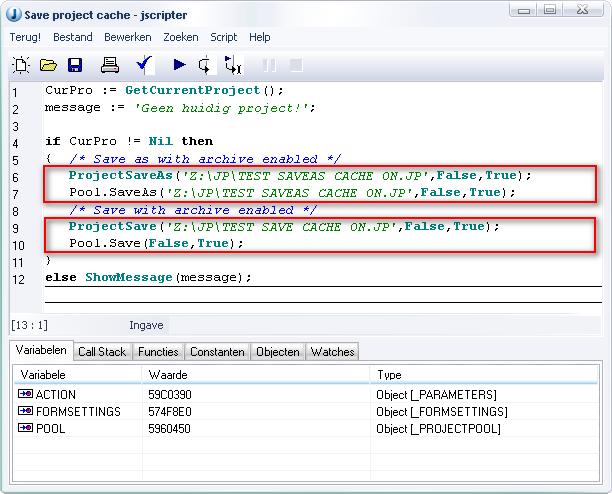Switch to the Call Stack tab
Screen dimensions: 612x494
(x=102, y=352)
